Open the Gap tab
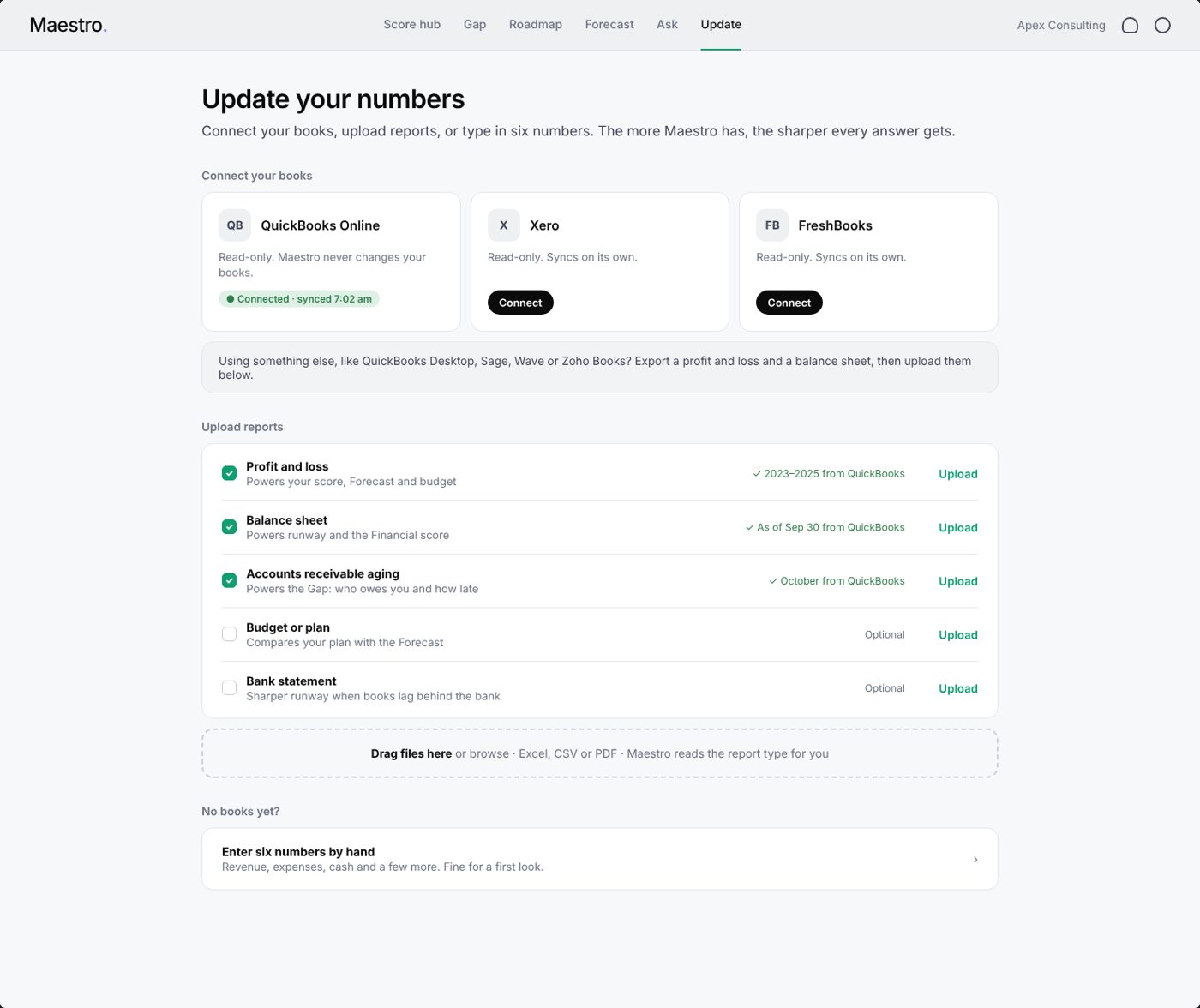 [475, 24]
